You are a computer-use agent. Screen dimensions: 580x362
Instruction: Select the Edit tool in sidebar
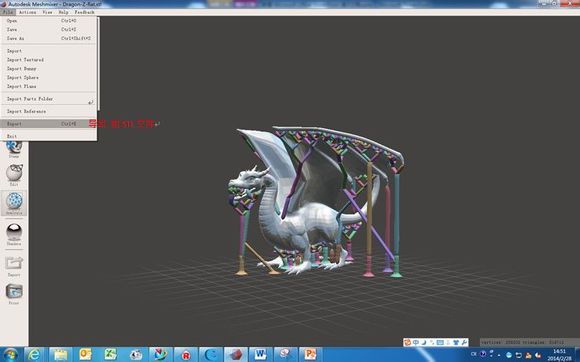coord(14,173)
